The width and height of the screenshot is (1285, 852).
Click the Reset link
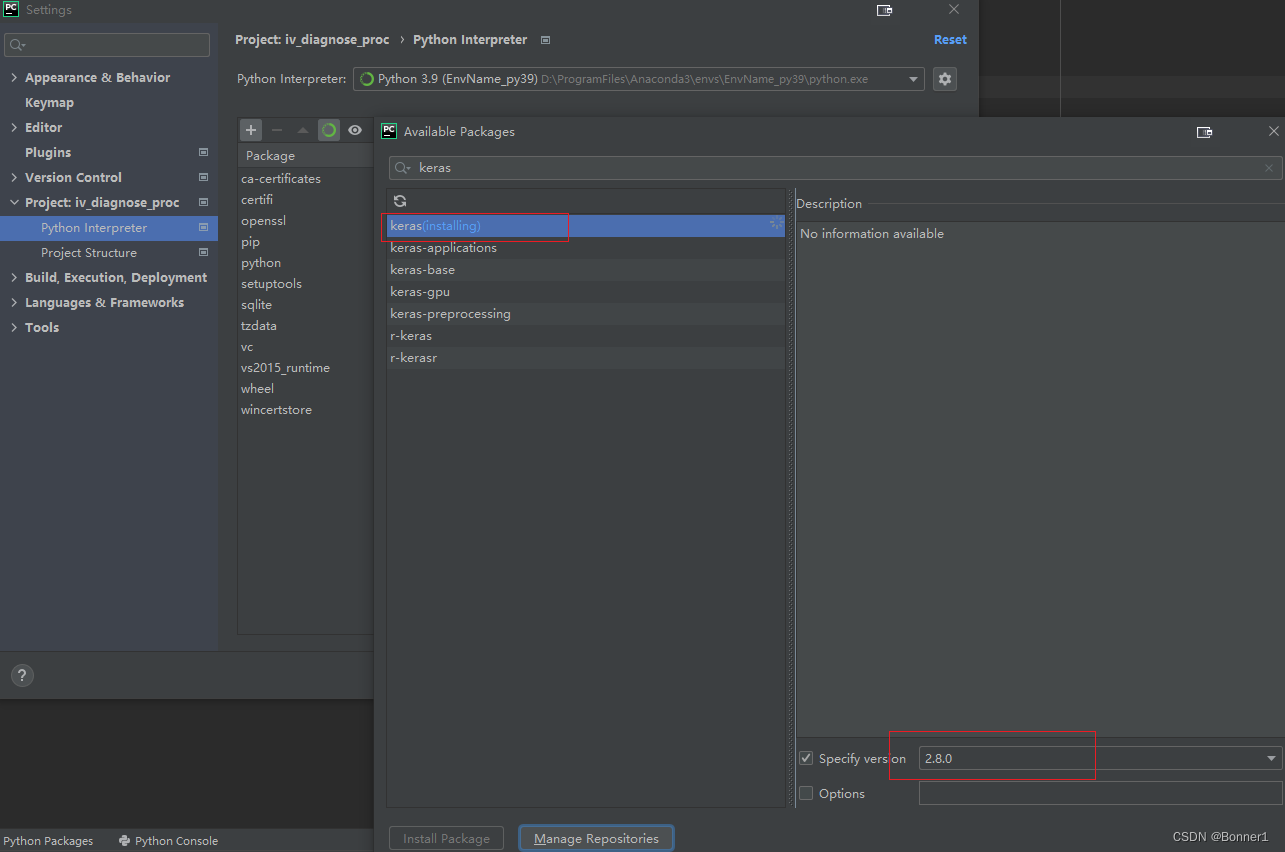point(950,40)
